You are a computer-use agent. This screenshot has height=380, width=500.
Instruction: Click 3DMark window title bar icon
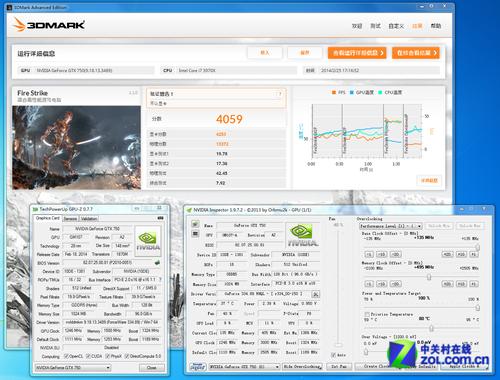(x=9, y=7)
